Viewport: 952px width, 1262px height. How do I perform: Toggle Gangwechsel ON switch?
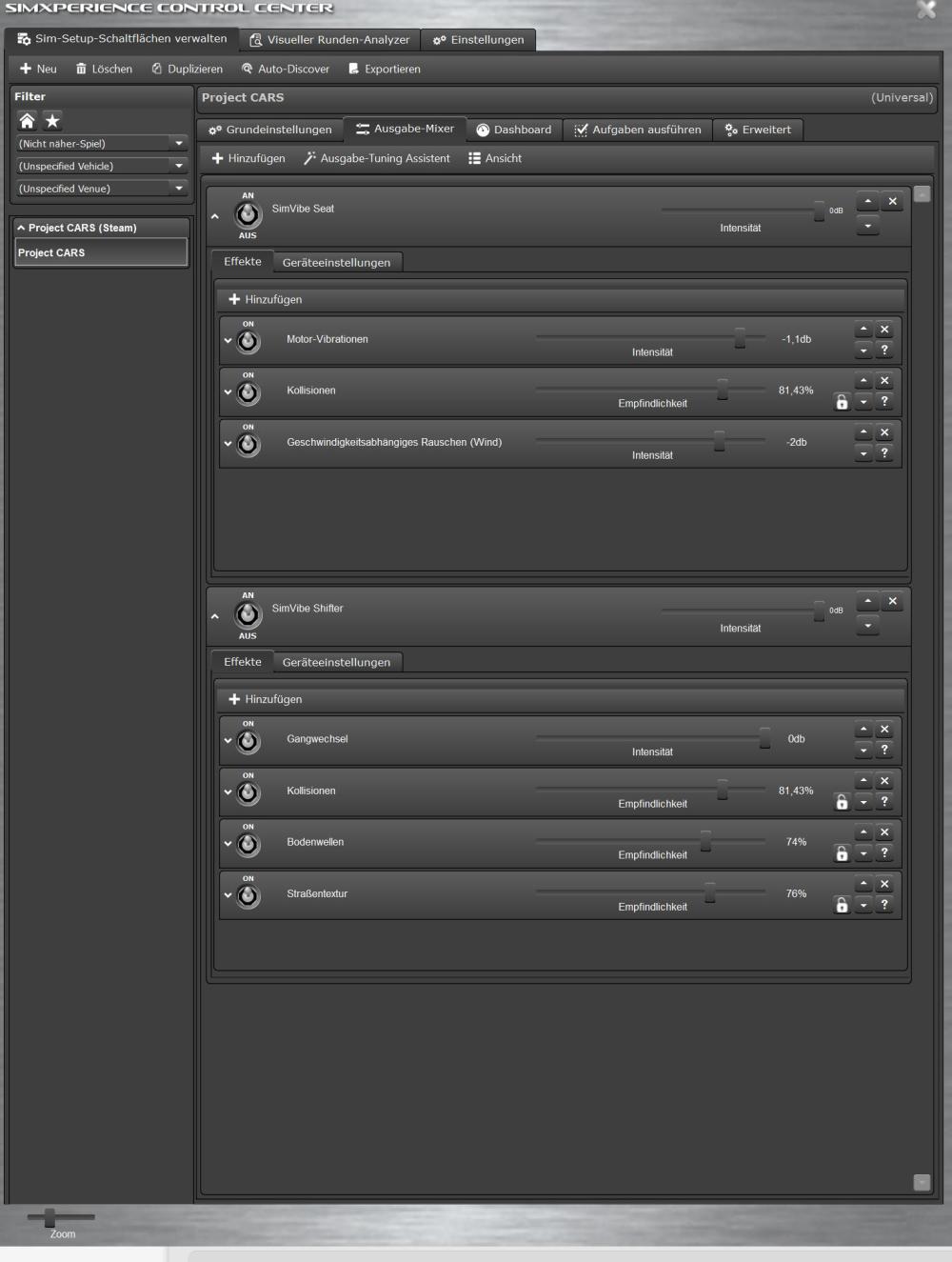(x=248, y=742)
